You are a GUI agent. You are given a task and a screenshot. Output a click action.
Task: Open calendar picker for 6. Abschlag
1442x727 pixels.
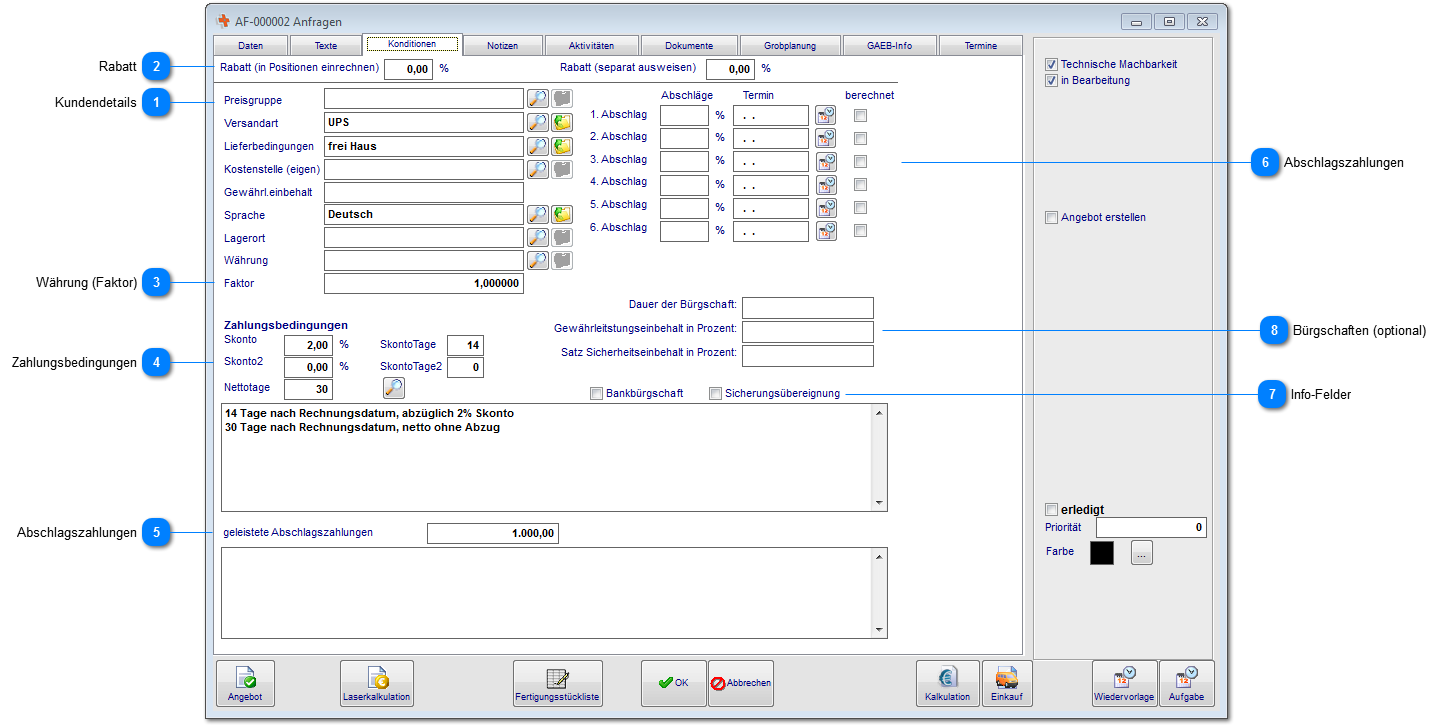(825, 230)
